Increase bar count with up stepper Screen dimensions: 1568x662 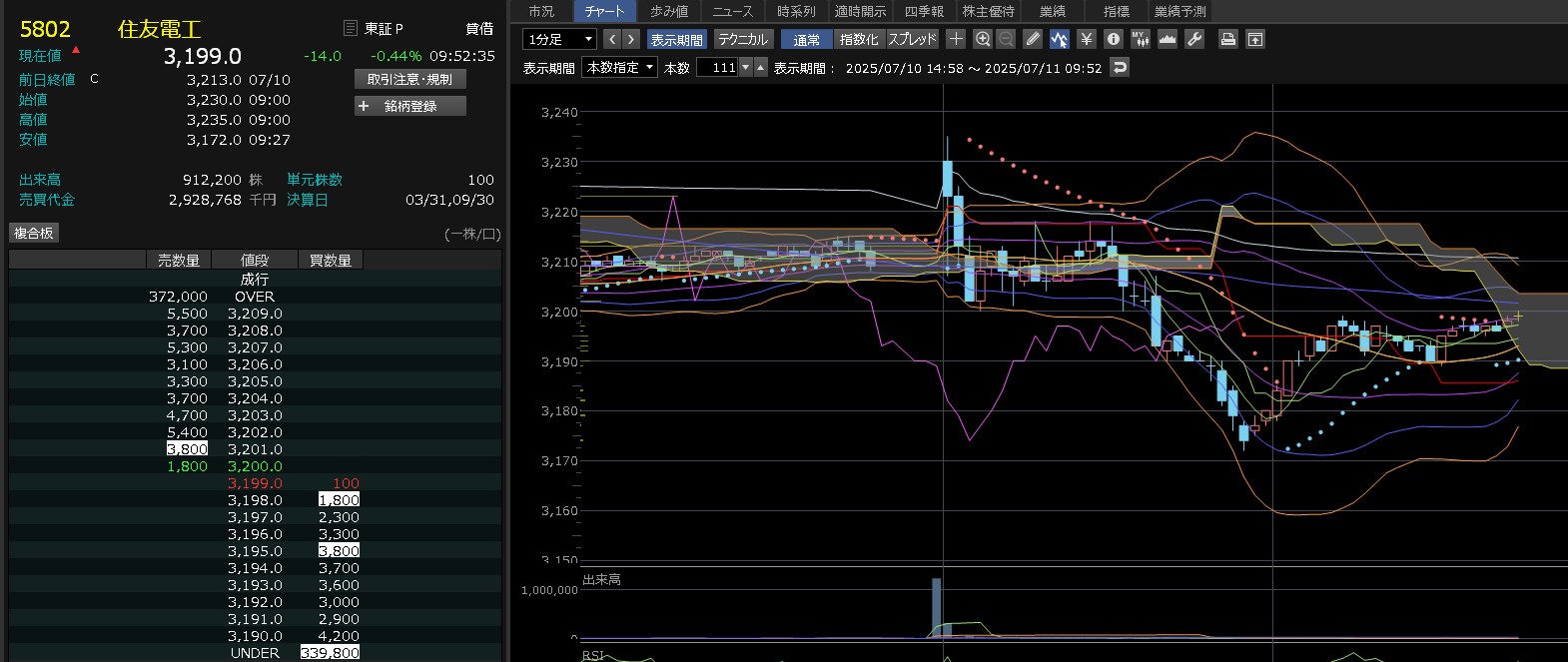pos(761,68)
